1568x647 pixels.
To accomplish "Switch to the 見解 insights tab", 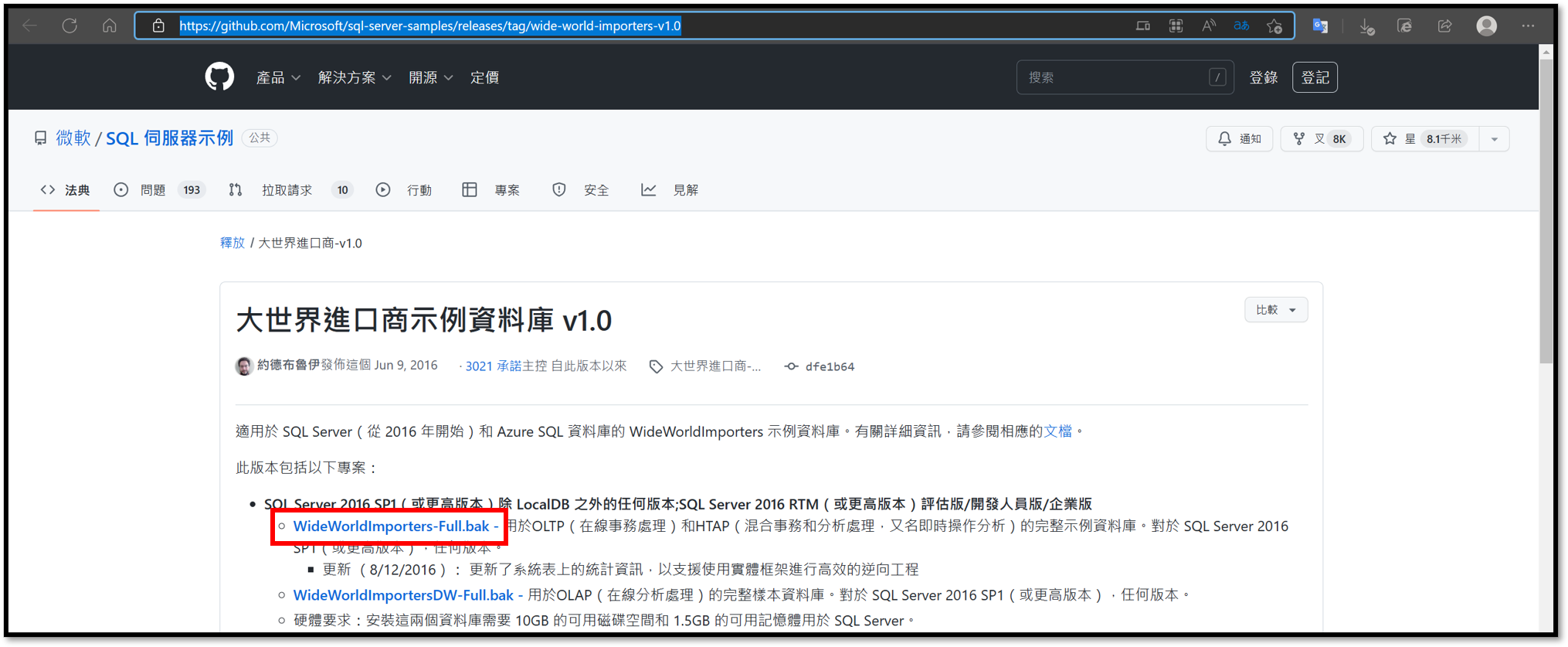I will (670, 190).
